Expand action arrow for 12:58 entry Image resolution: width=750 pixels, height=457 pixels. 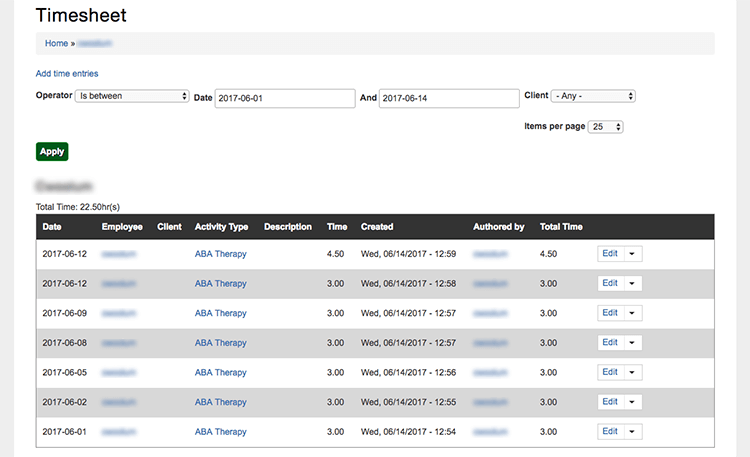point(632,284)
